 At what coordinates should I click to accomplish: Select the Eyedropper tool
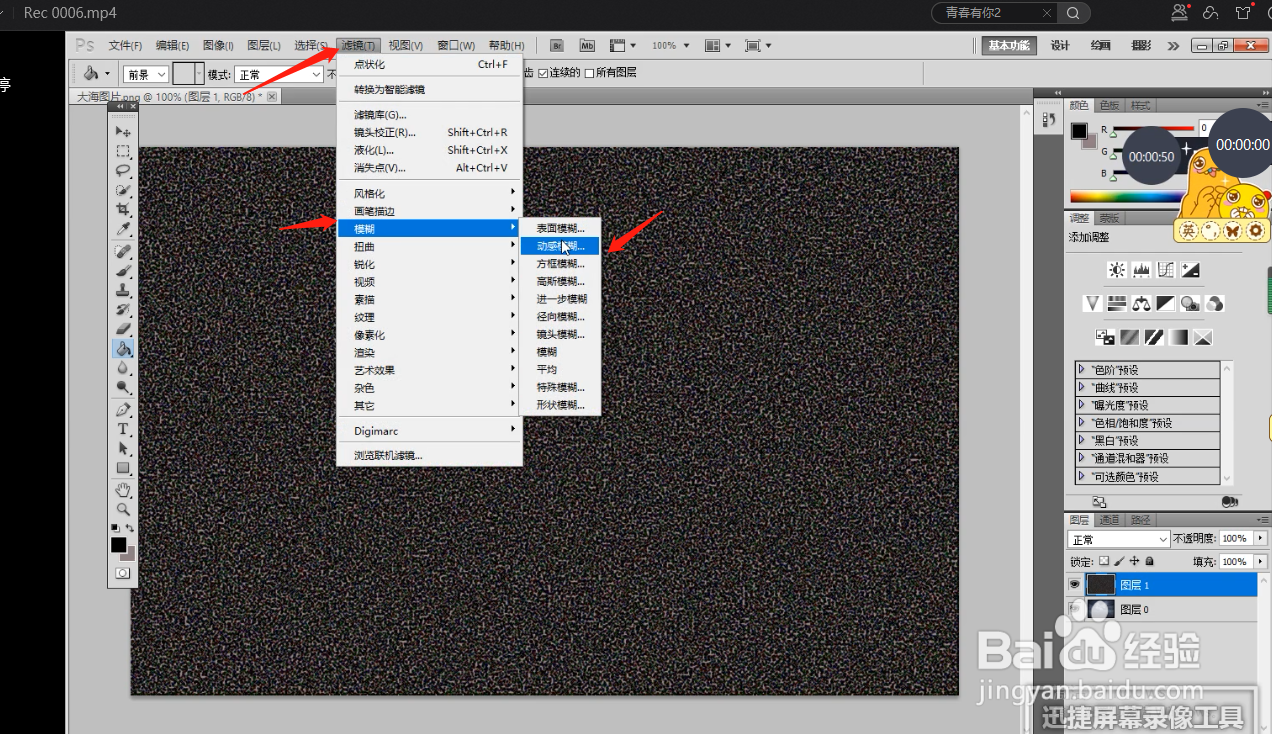(123, 229)
